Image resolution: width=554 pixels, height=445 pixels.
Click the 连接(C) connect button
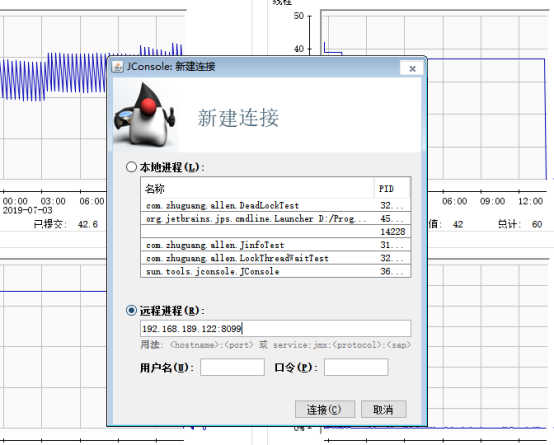325,409
